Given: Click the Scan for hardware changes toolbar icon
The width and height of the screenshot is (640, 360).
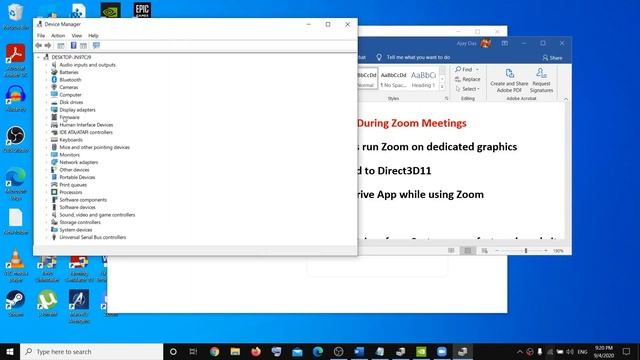Looking at the screenshot, I should pos(96,46).
